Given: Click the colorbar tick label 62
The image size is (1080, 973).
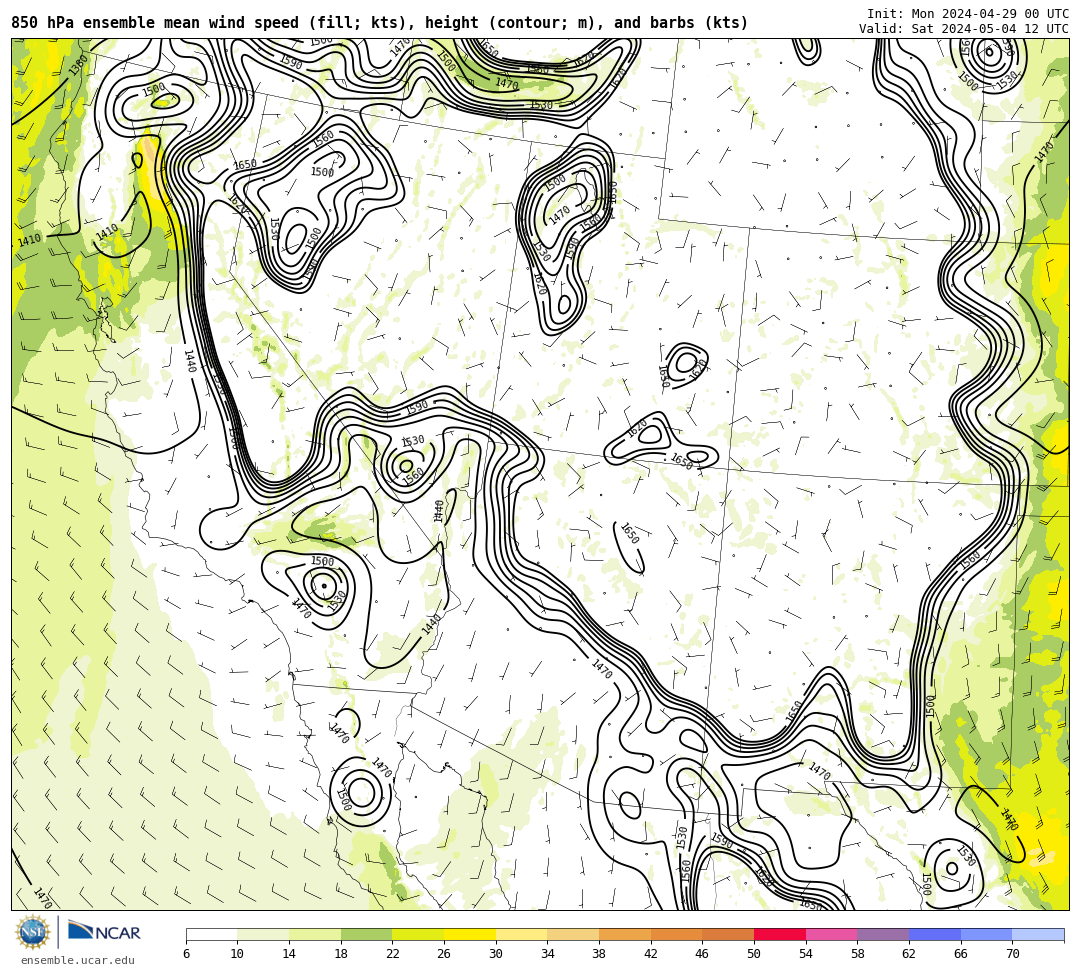Looking at the screenshot, I should (x=909, y=954).
